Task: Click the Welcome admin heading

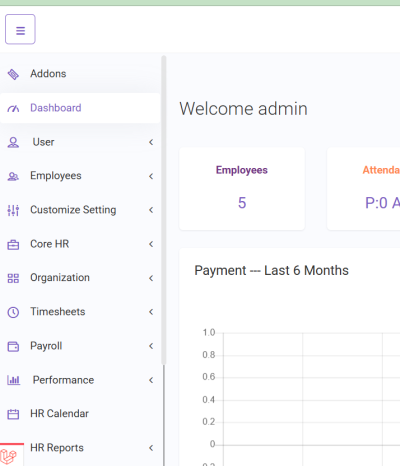Action: point(243,109)
